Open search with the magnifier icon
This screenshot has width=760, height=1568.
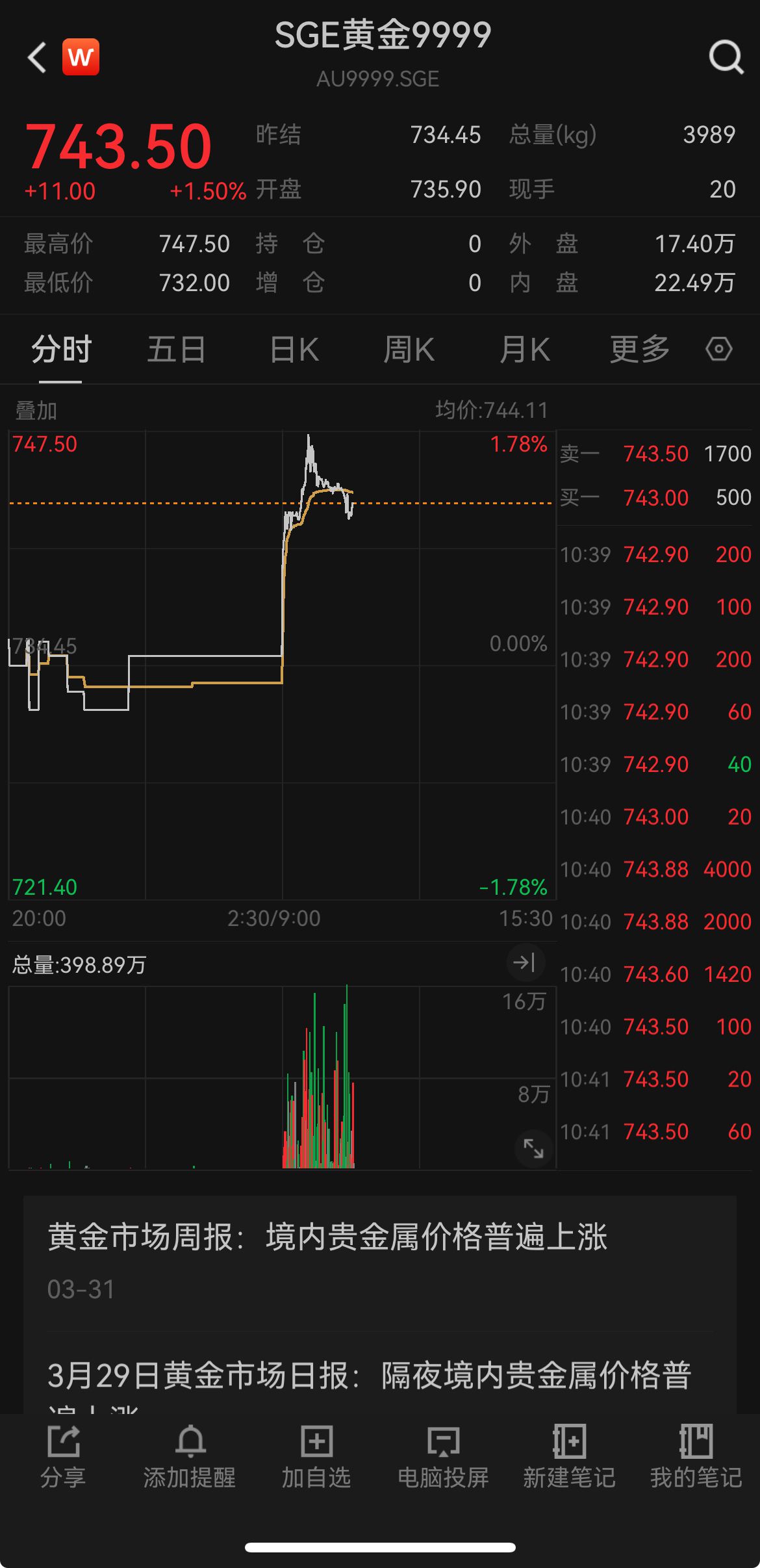pyautogui.click(x=726, y=57)
